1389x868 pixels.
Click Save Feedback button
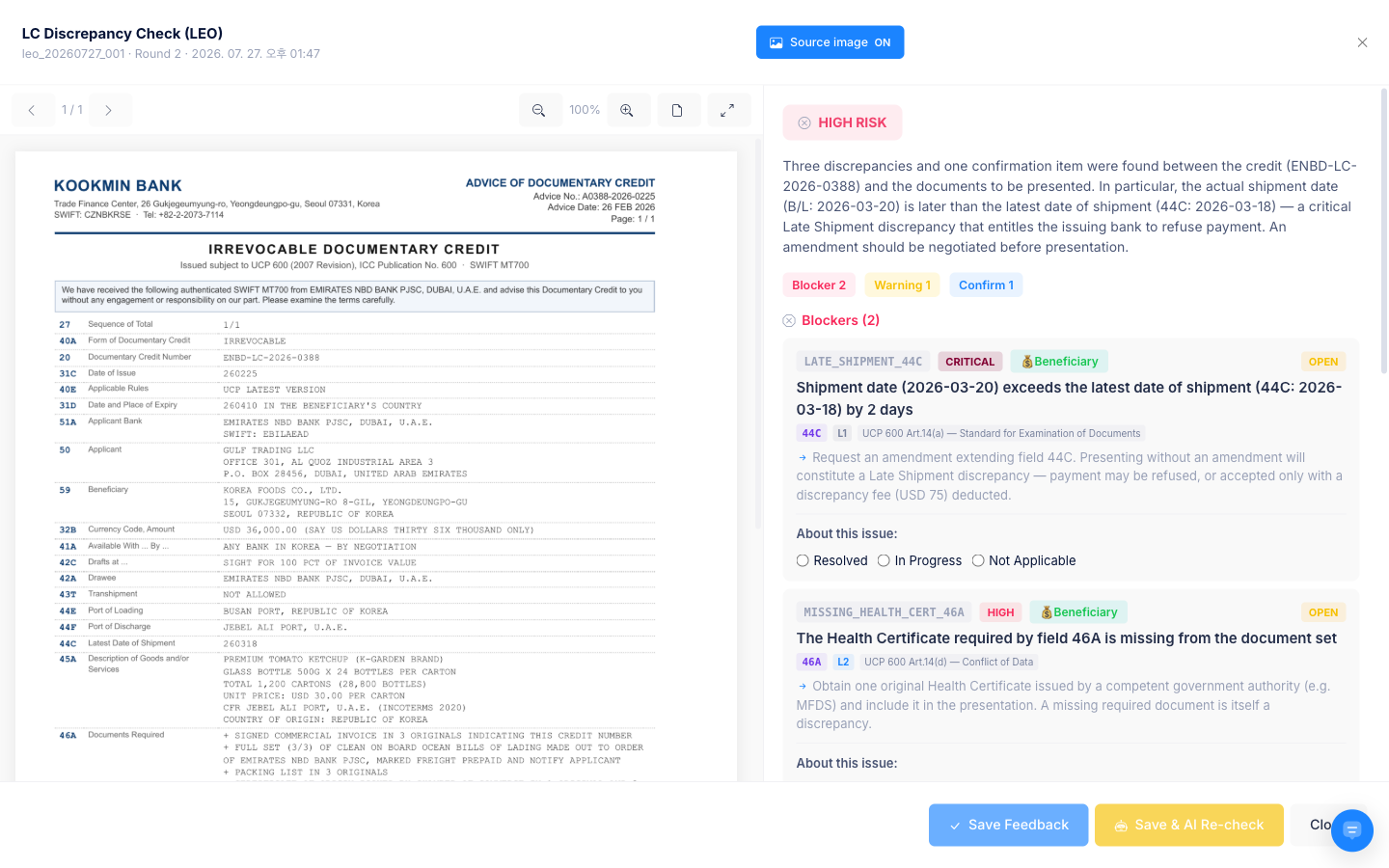pyautogui.click(x=1008, y=826)
